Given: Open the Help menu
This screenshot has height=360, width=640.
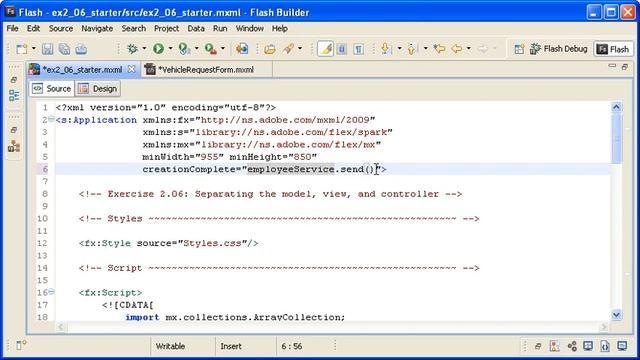Looking at the screenshot, I should pos(280,29).
